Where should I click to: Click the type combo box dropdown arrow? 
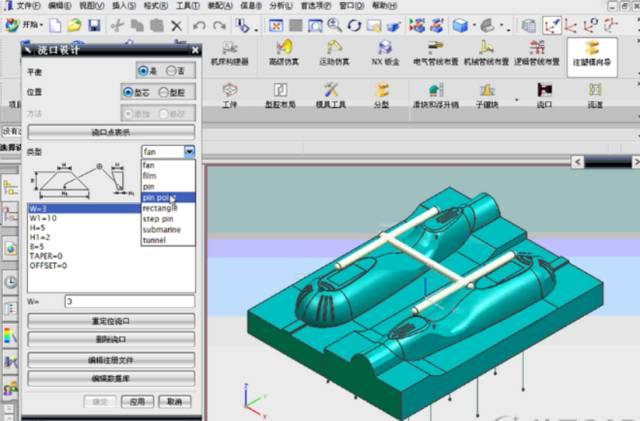click(189, 151)
